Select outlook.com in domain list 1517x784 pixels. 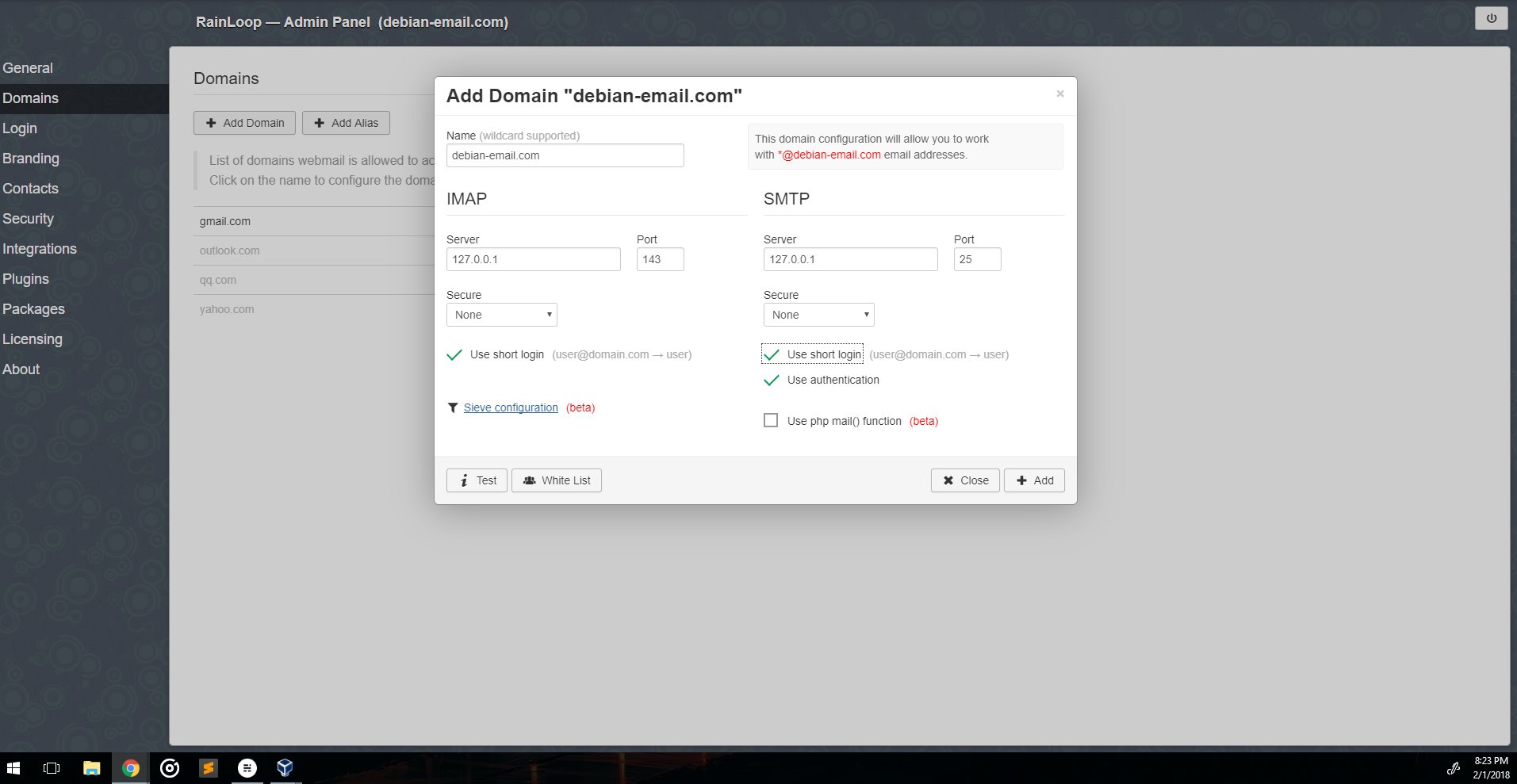(229, 250)
